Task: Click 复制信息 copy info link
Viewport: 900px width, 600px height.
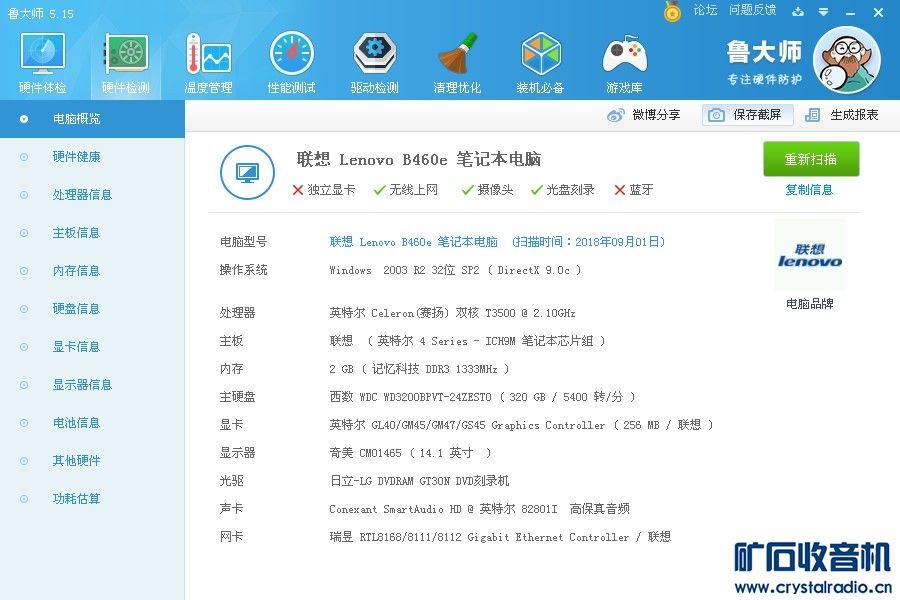Action: click(x=809, y=190)
